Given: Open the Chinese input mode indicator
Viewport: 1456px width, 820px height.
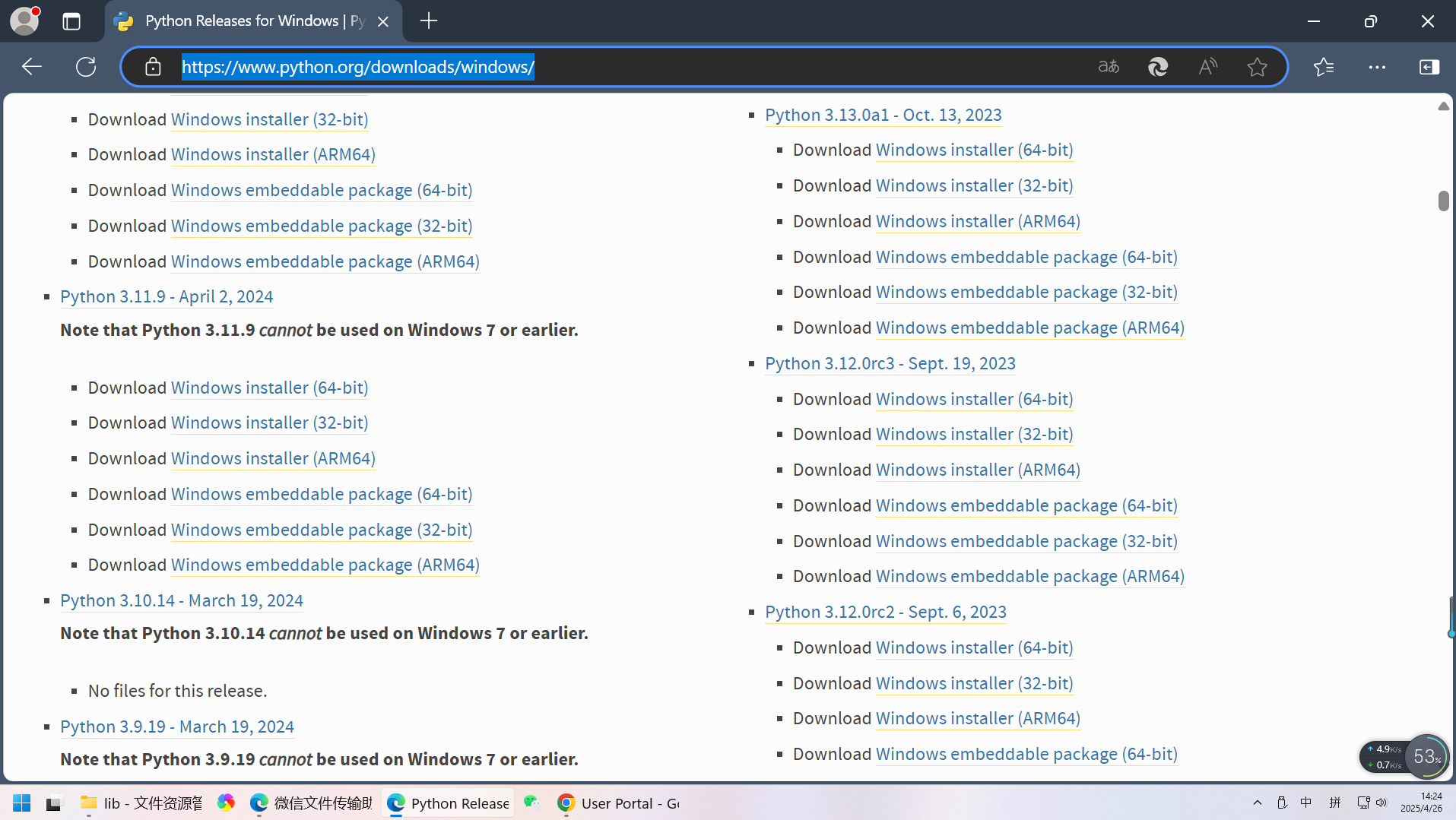Looking at the screenshot, I should click(1306, 803).
